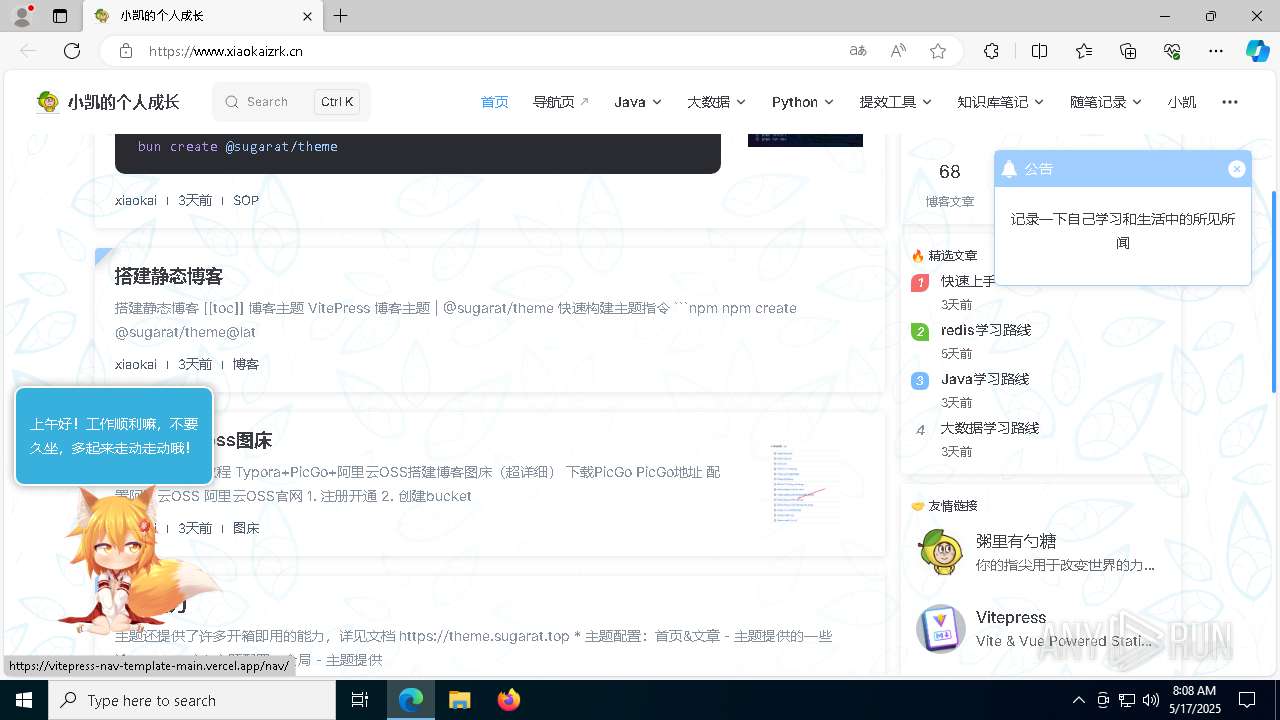Screen dimensions: 1280x720
Task: Open Tab actions menu icon
Action: tap(60, 16)
